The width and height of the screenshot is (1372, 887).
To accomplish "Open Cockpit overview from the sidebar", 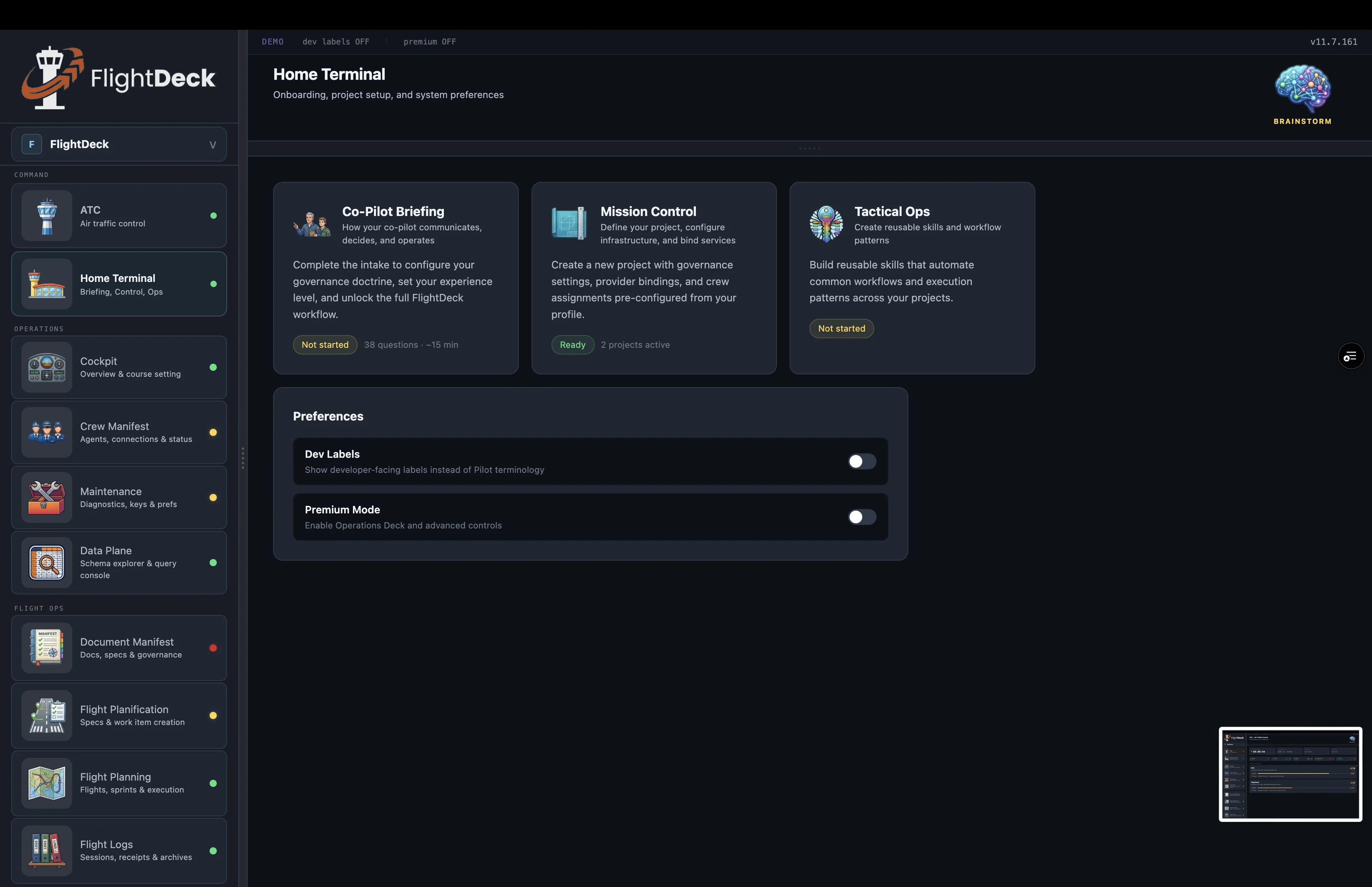I will (x=46, y=368).
